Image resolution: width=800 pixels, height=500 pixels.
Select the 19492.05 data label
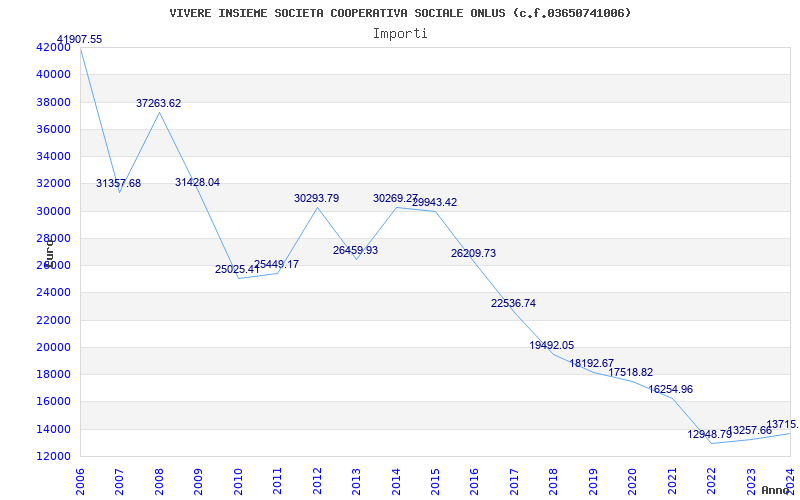coord(552,345)
